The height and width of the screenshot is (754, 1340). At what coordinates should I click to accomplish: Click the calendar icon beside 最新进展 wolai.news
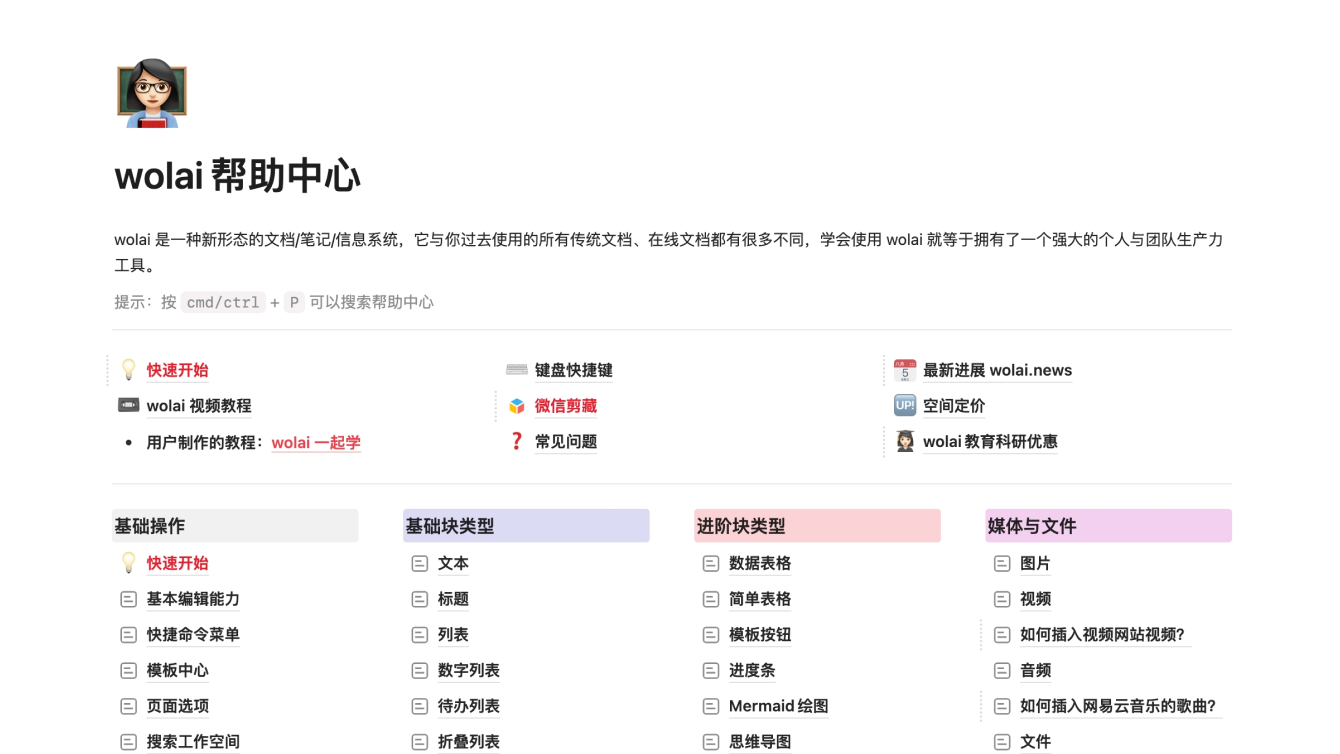pyautogui.click(x=905, y=369)
